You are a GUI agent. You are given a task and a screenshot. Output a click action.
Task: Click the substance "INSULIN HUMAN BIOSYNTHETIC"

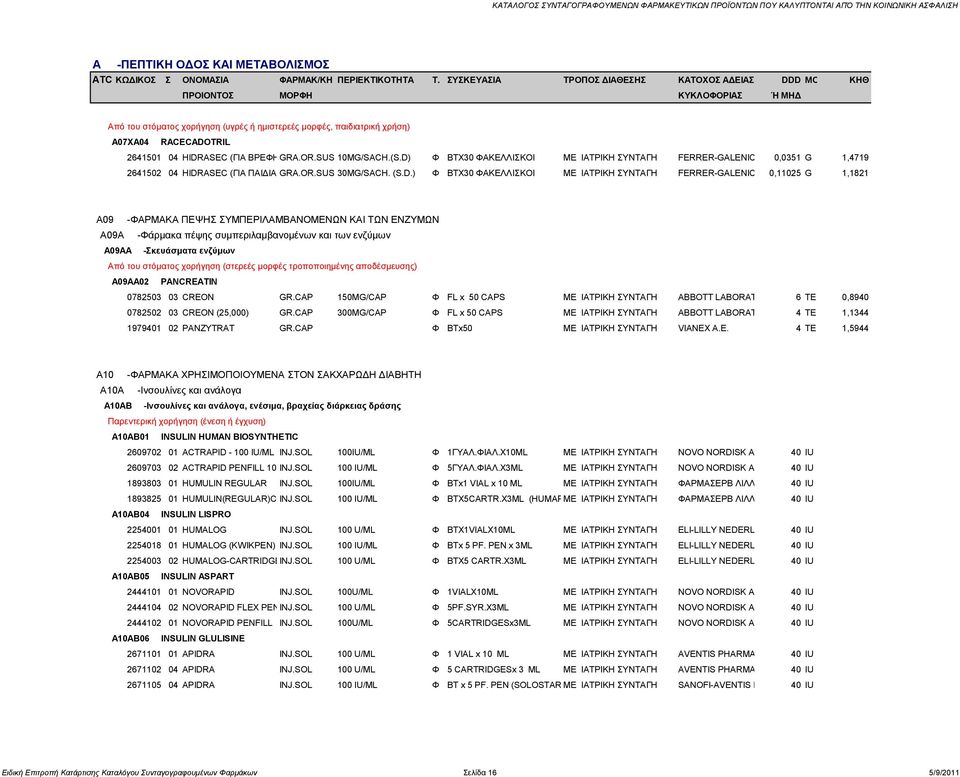(229, 437)
